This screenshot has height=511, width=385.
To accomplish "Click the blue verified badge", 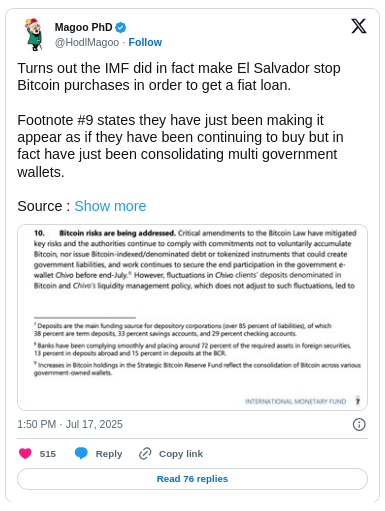I will click(x=120, y=27).
